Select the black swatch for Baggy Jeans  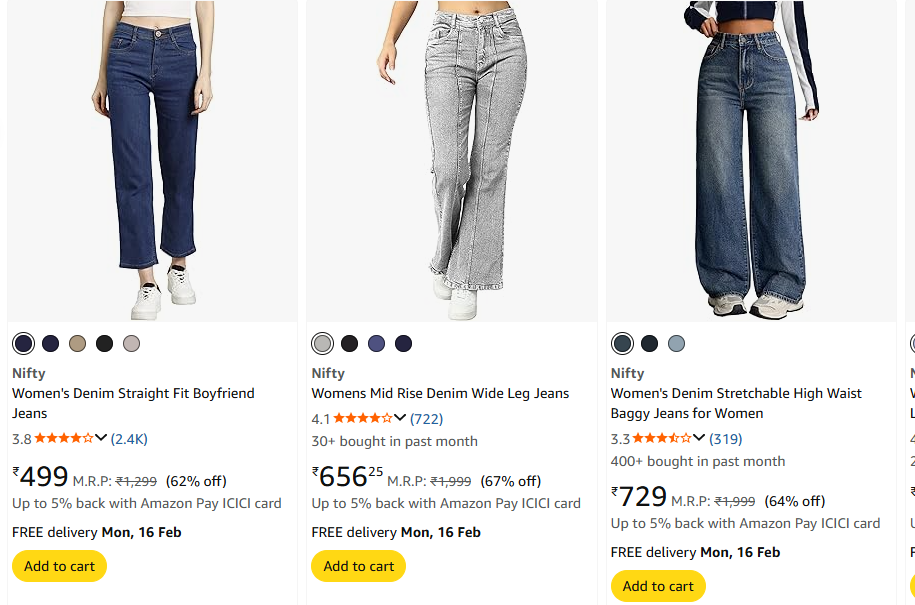(x=649, y=344)
